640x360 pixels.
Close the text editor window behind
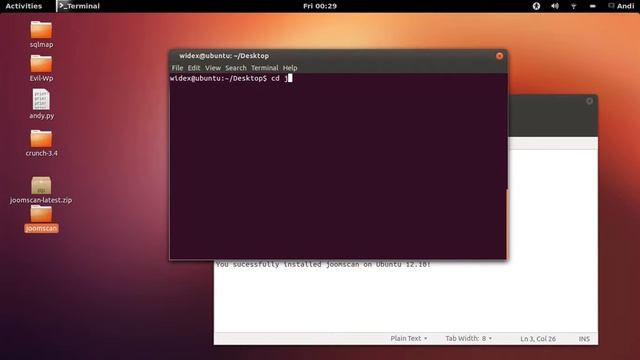coord(589,101)
